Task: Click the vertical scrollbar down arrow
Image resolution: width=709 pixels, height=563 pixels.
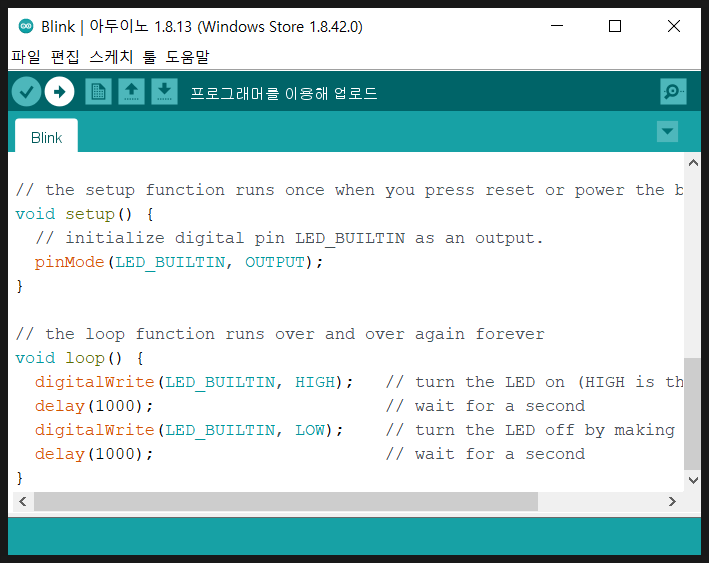Action: click(693, 480)
